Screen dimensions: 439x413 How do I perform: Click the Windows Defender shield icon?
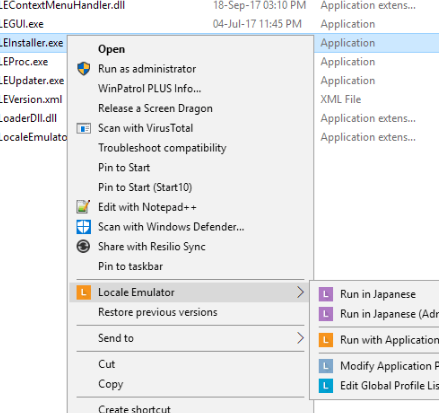tap(83, 227)
